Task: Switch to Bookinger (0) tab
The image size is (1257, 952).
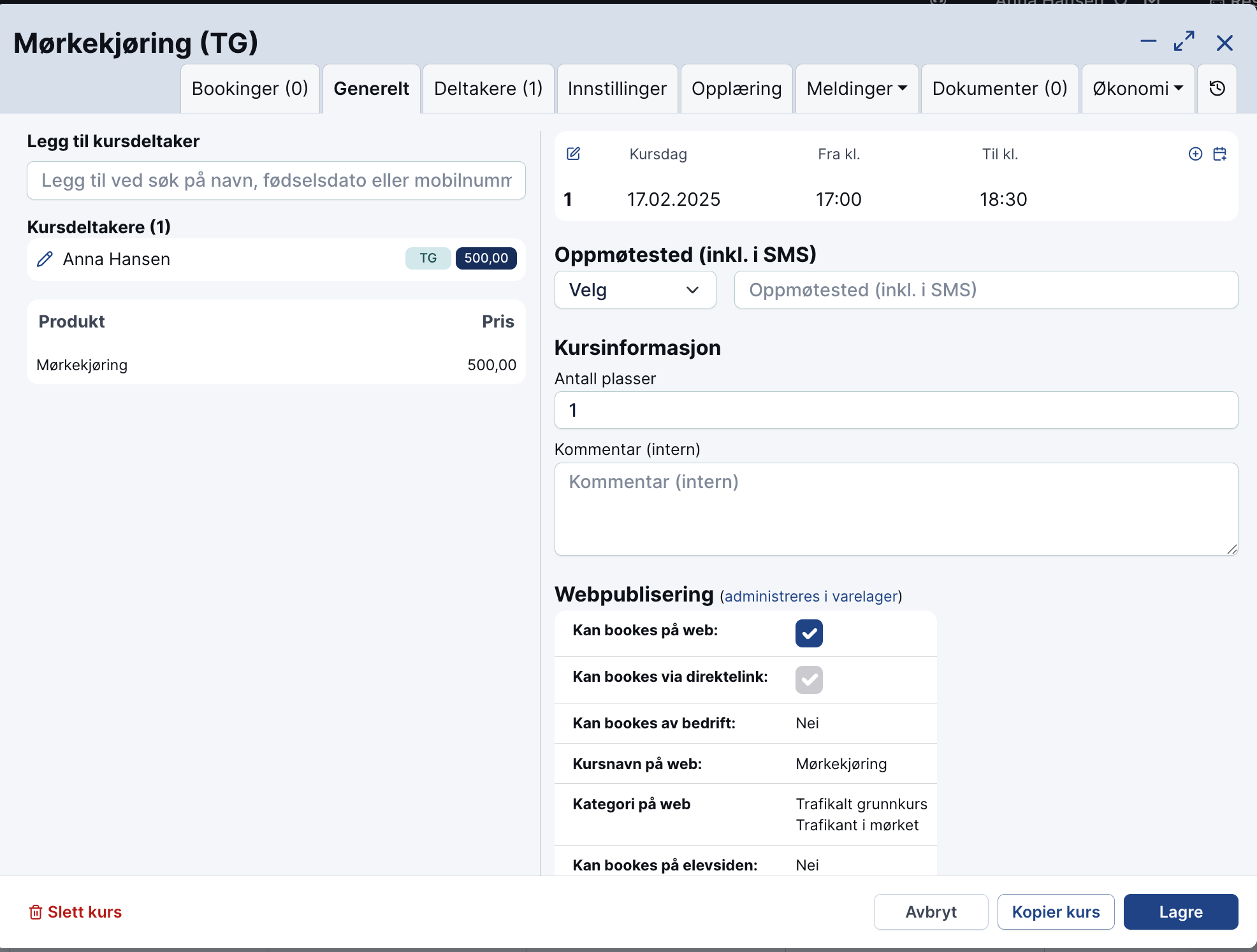Action: [x=250, y=89]
